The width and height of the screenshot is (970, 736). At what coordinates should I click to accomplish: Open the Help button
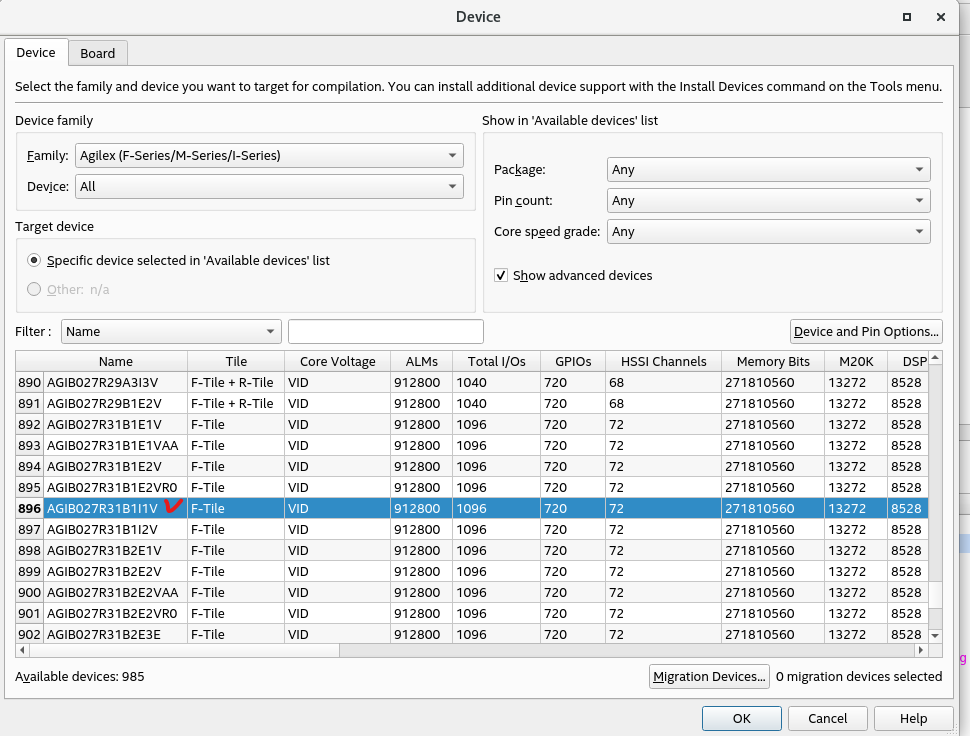tap(913, 718)
